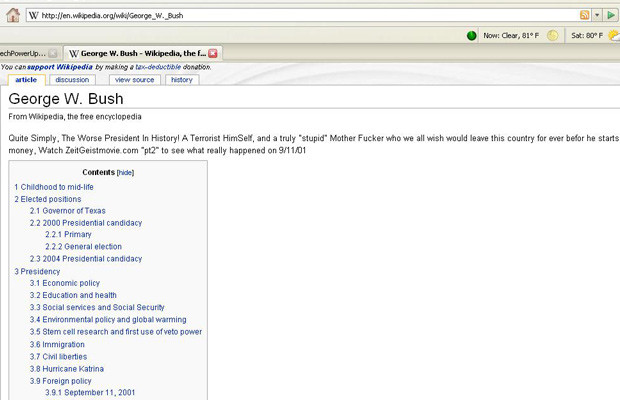Open the 'history' page tab
The width and height of the screenshot is (620, 400).
click(x=182, y=79)
